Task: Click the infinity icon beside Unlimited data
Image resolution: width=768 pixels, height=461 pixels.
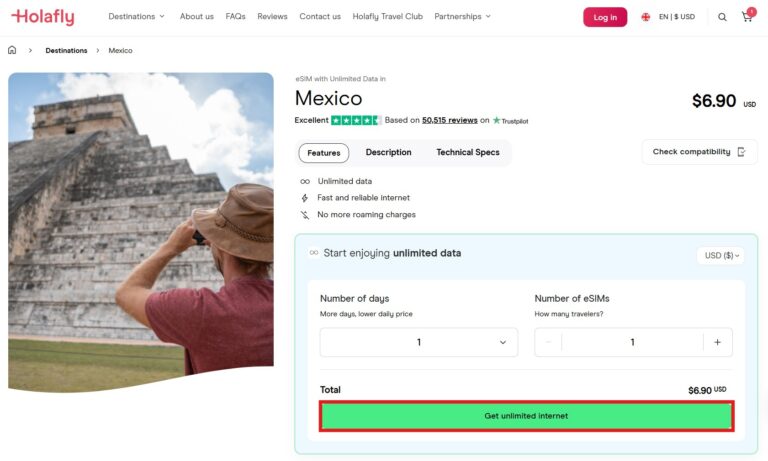Action: tap(305, 181)
